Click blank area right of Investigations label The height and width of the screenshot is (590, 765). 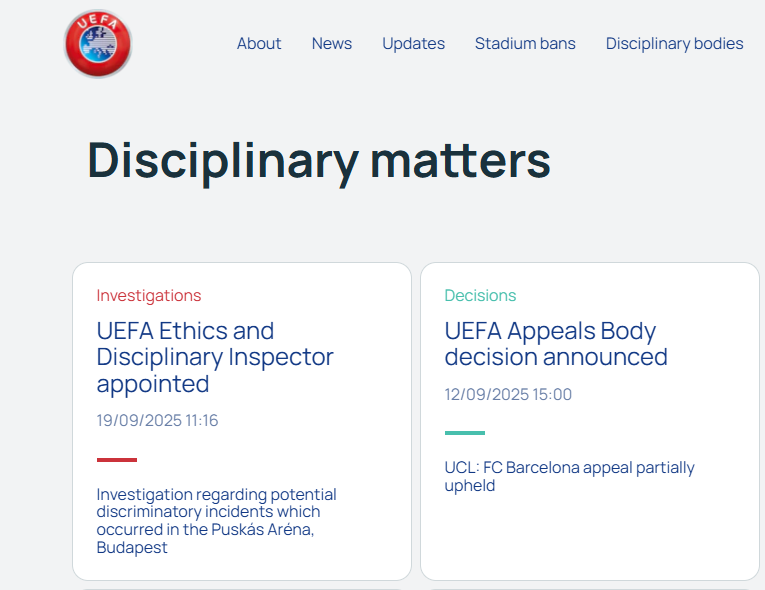(x=300, y=296)
